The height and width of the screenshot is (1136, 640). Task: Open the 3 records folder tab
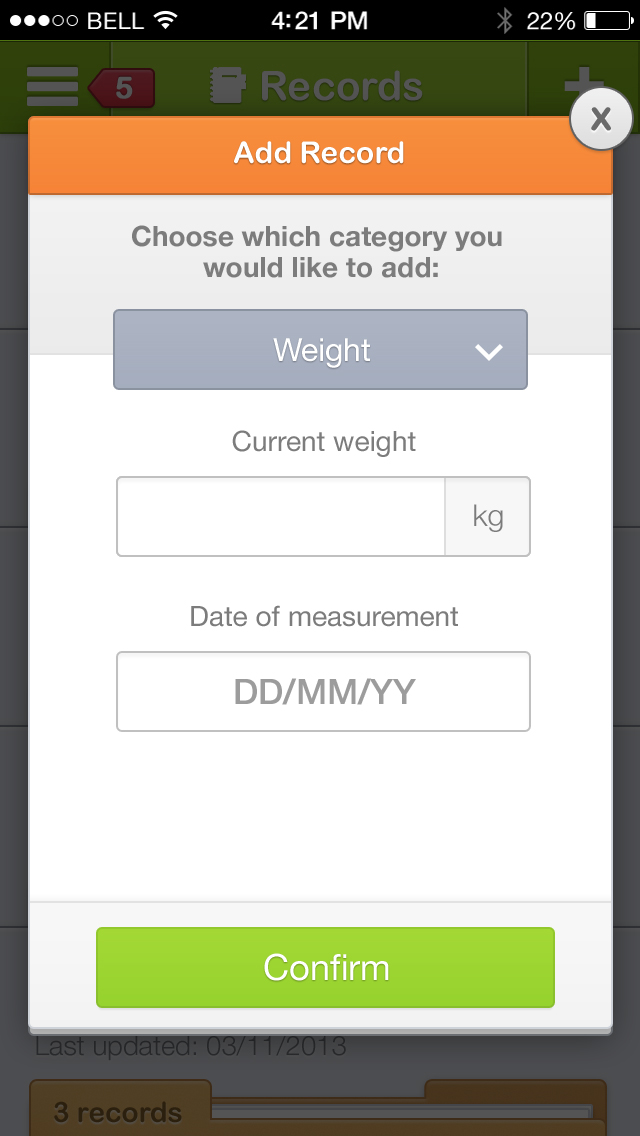(x=118, y=1111)
